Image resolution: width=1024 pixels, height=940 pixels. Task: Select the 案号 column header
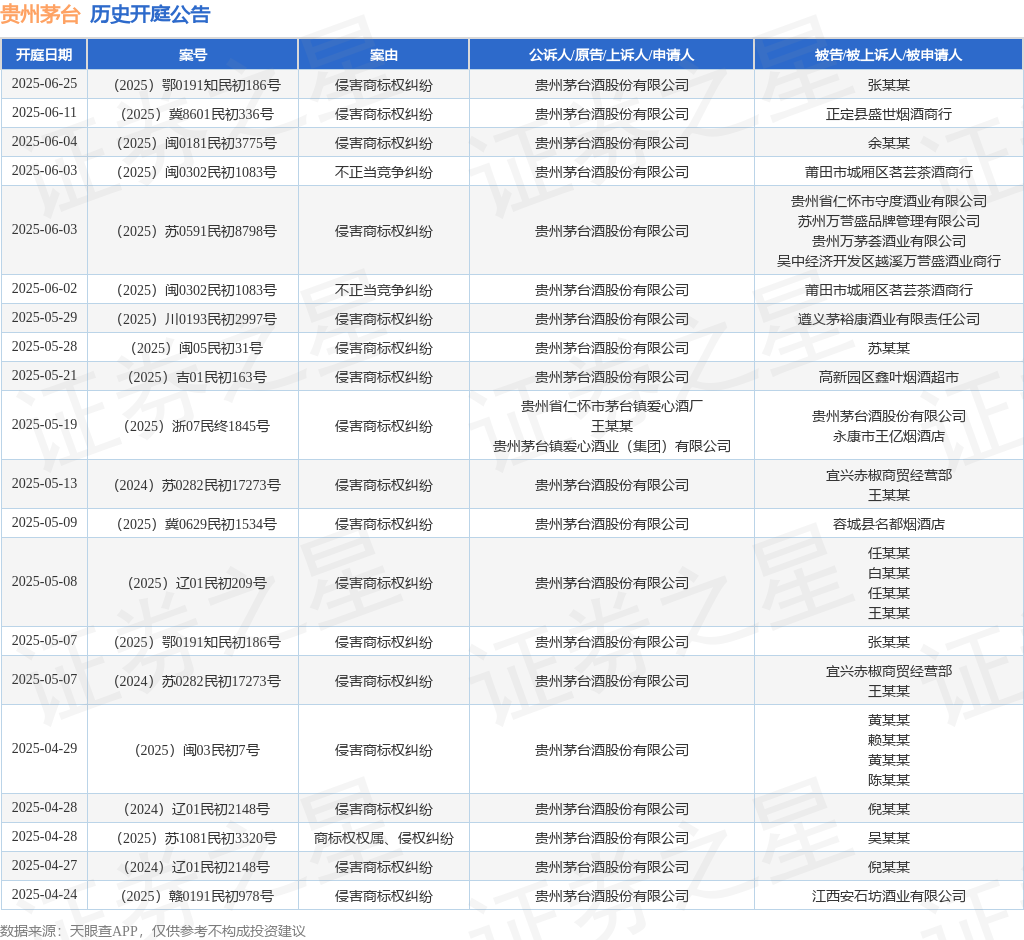tap(193, 55)
